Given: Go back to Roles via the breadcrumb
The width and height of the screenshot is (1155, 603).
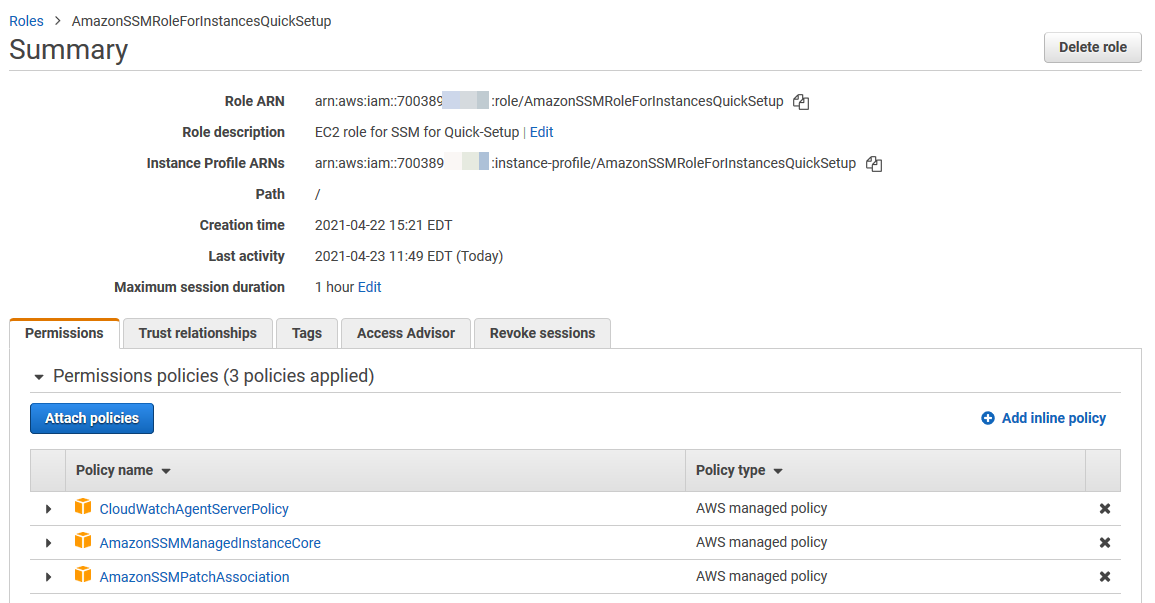Looking at the screenshot, I should pyautogui.click(x=27, y=21).
